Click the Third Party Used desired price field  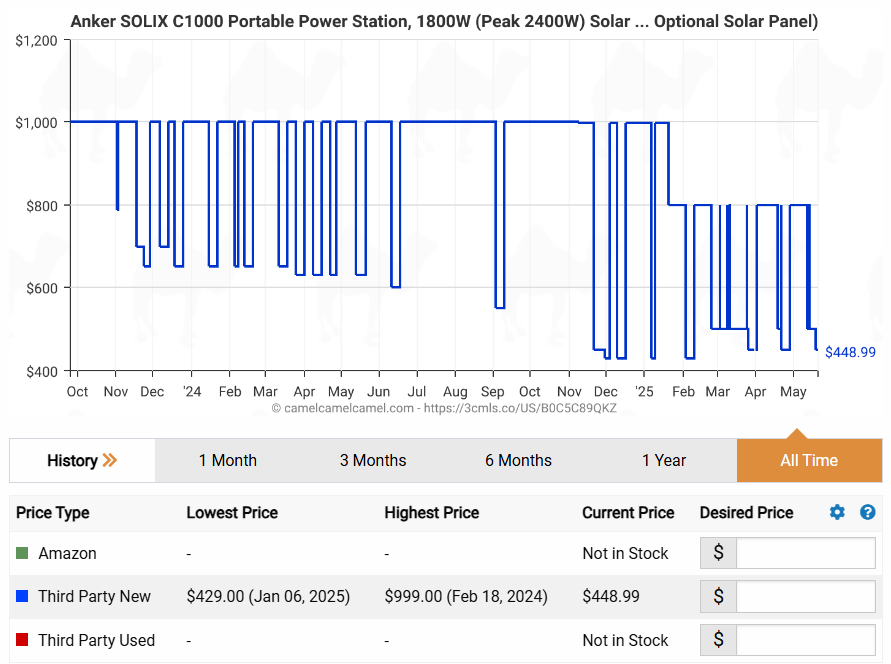[805, 640]
